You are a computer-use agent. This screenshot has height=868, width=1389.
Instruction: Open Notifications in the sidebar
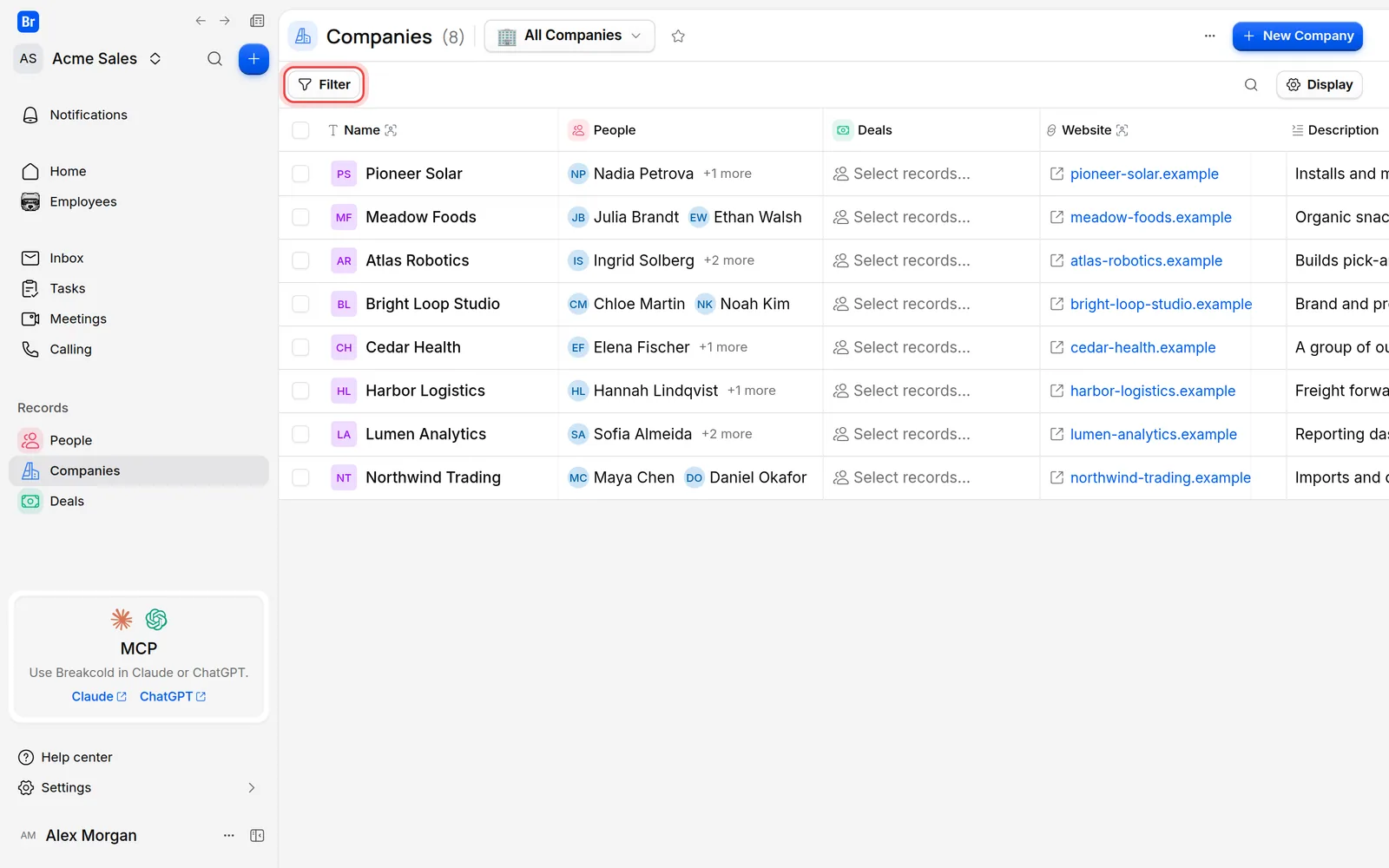coord(139,115)
